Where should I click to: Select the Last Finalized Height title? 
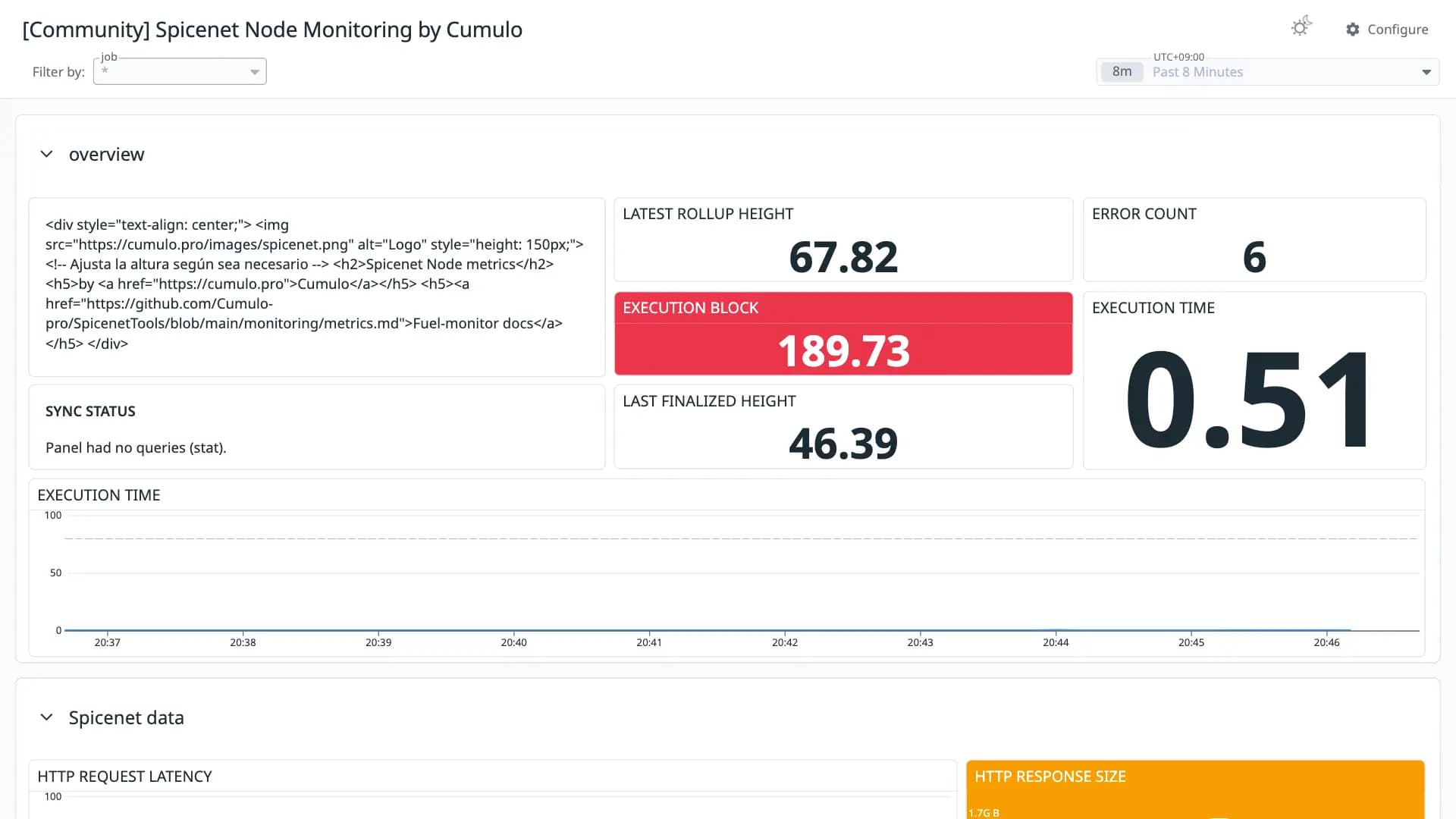[709, 401]
